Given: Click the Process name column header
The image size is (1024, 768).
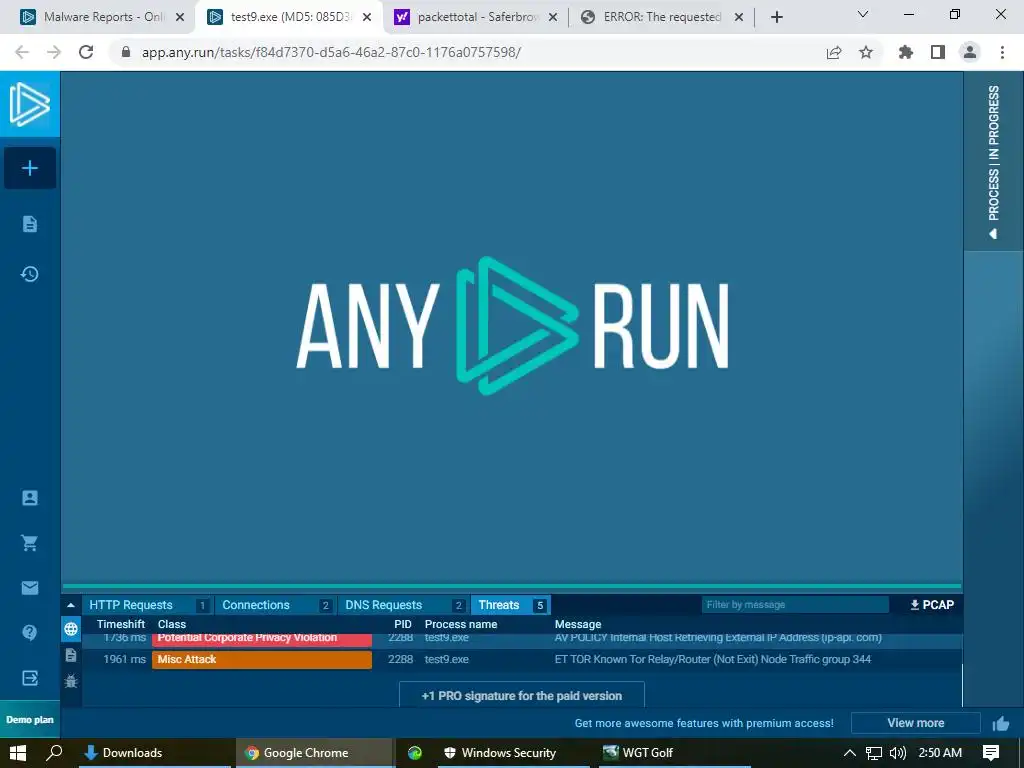Looking at the screenshot, I should (461, 624).
